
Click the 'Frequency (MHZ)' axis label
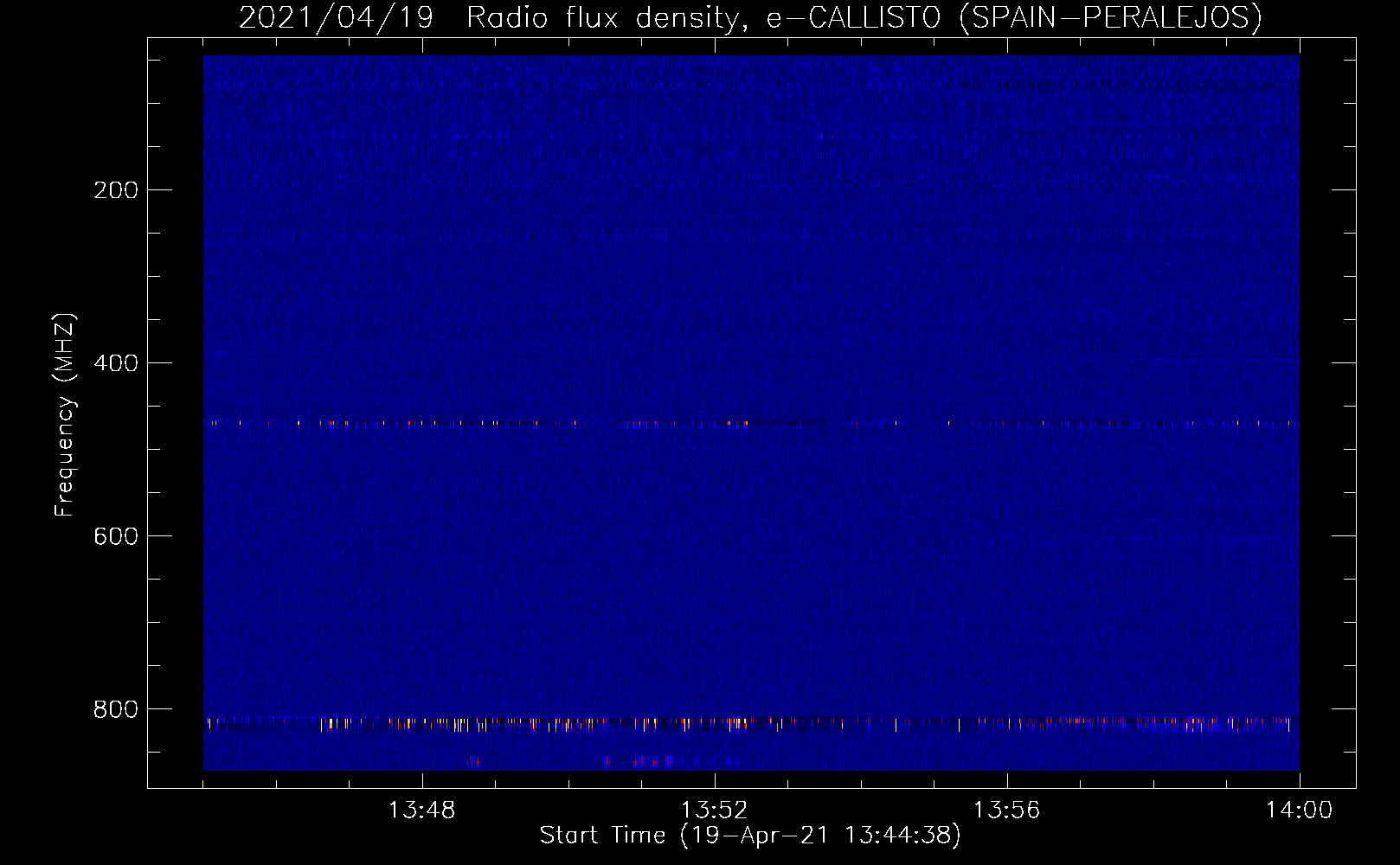pos(65,415)
